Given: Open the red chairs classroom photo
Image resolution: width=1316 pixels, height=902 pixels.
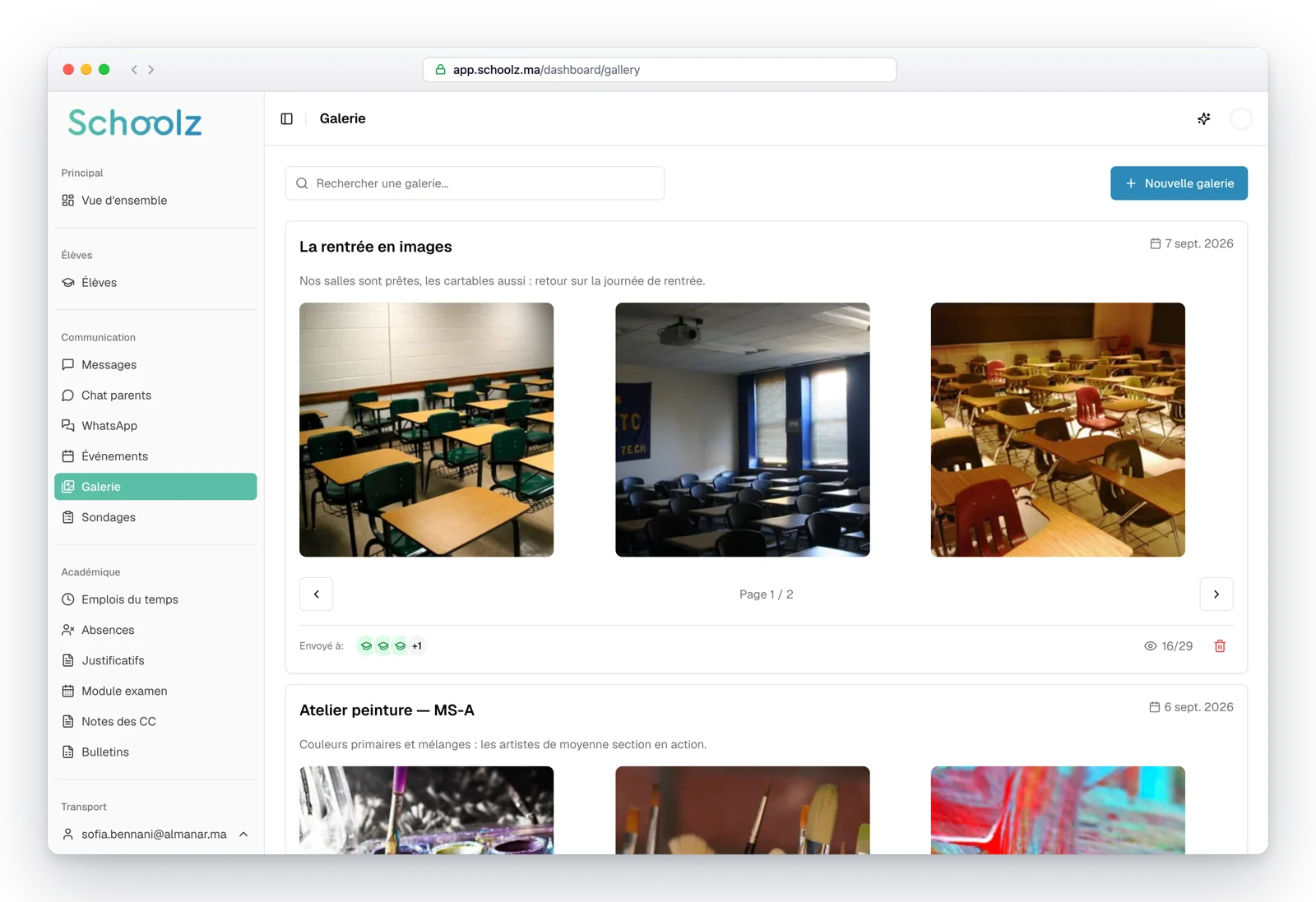Looking at the screenshot, I should pos(1058,430).
